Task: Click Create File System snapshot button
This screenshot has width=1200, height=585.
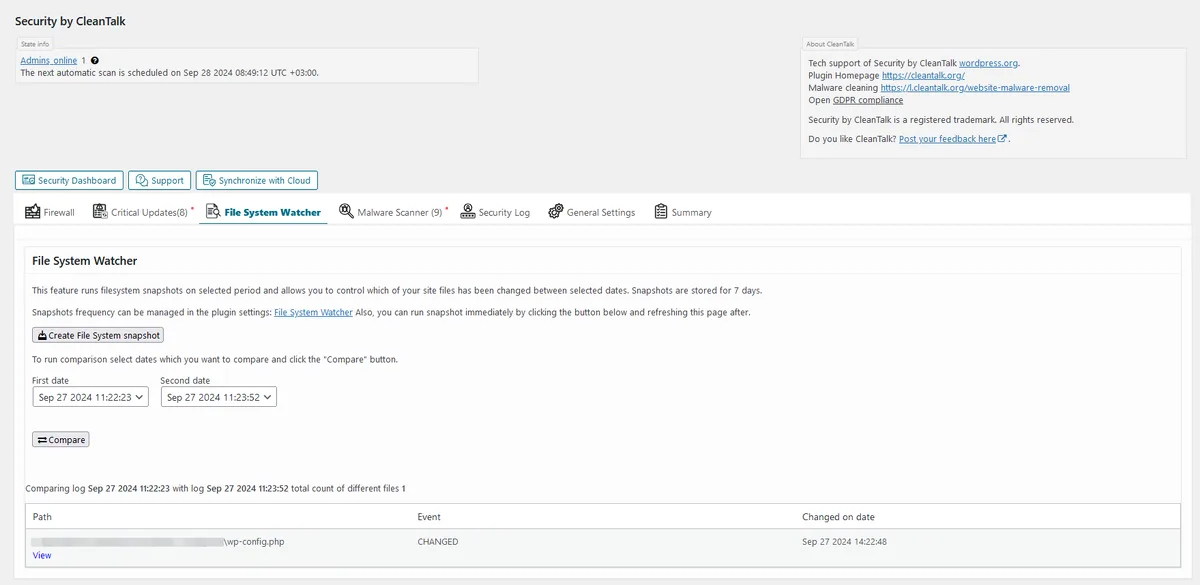Action: (98, 335)
